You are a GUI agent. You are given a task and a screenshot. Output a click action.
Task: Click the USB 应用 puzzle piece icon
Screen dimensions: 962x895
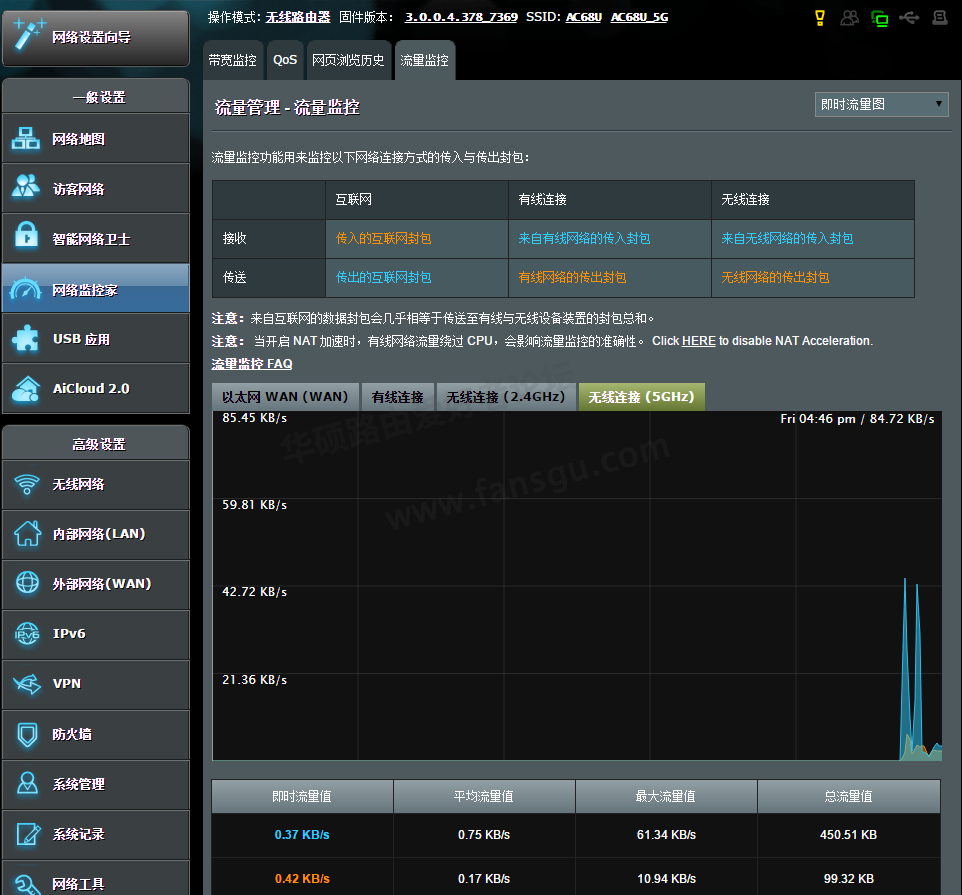pos(26,338)
